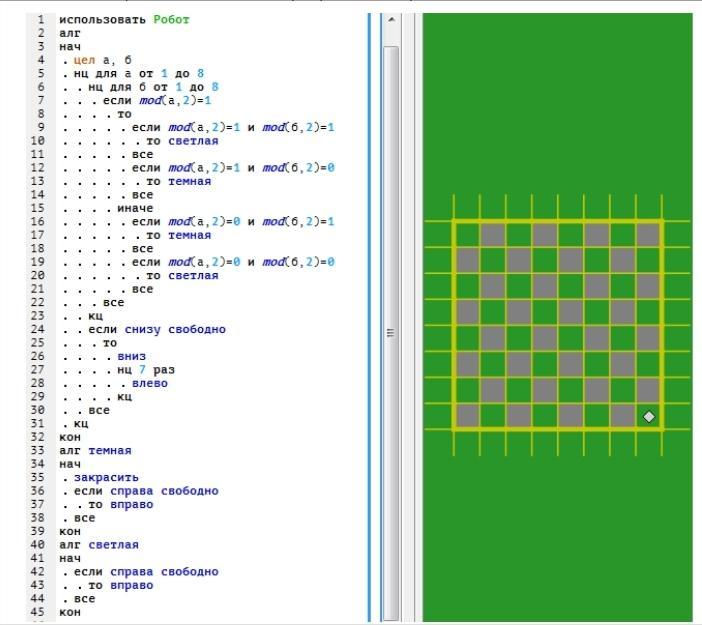
Task: Click 'алг светлая' header on line 40
Action: [98, 545]
